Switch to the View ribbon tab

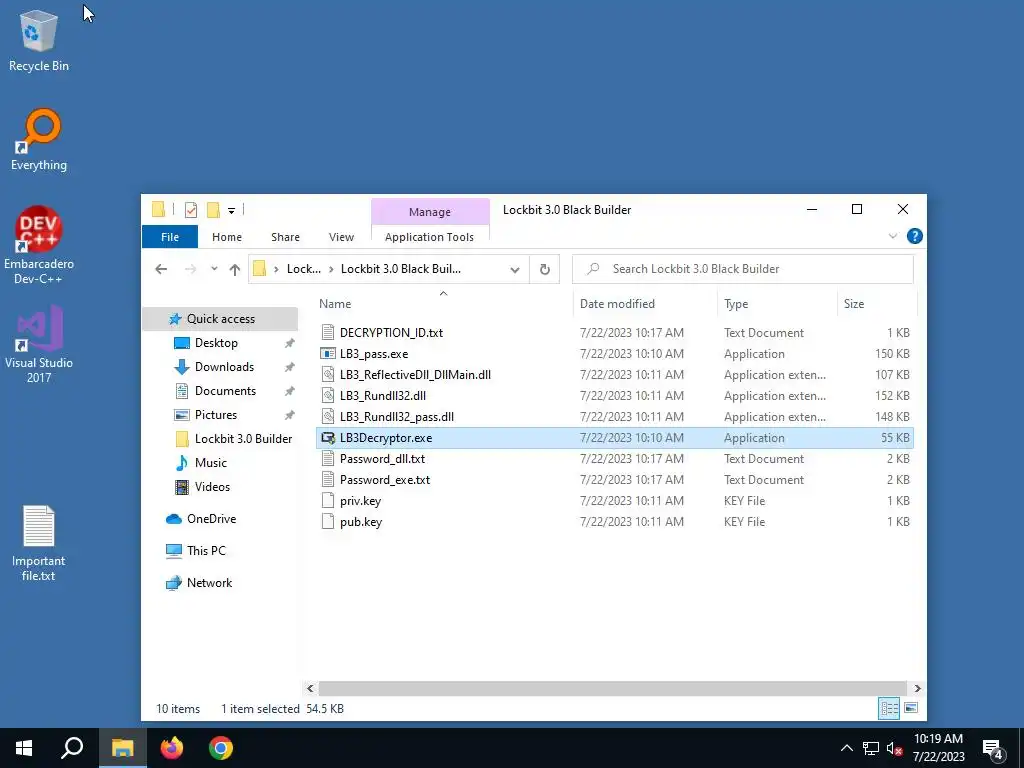pos(341,237)
